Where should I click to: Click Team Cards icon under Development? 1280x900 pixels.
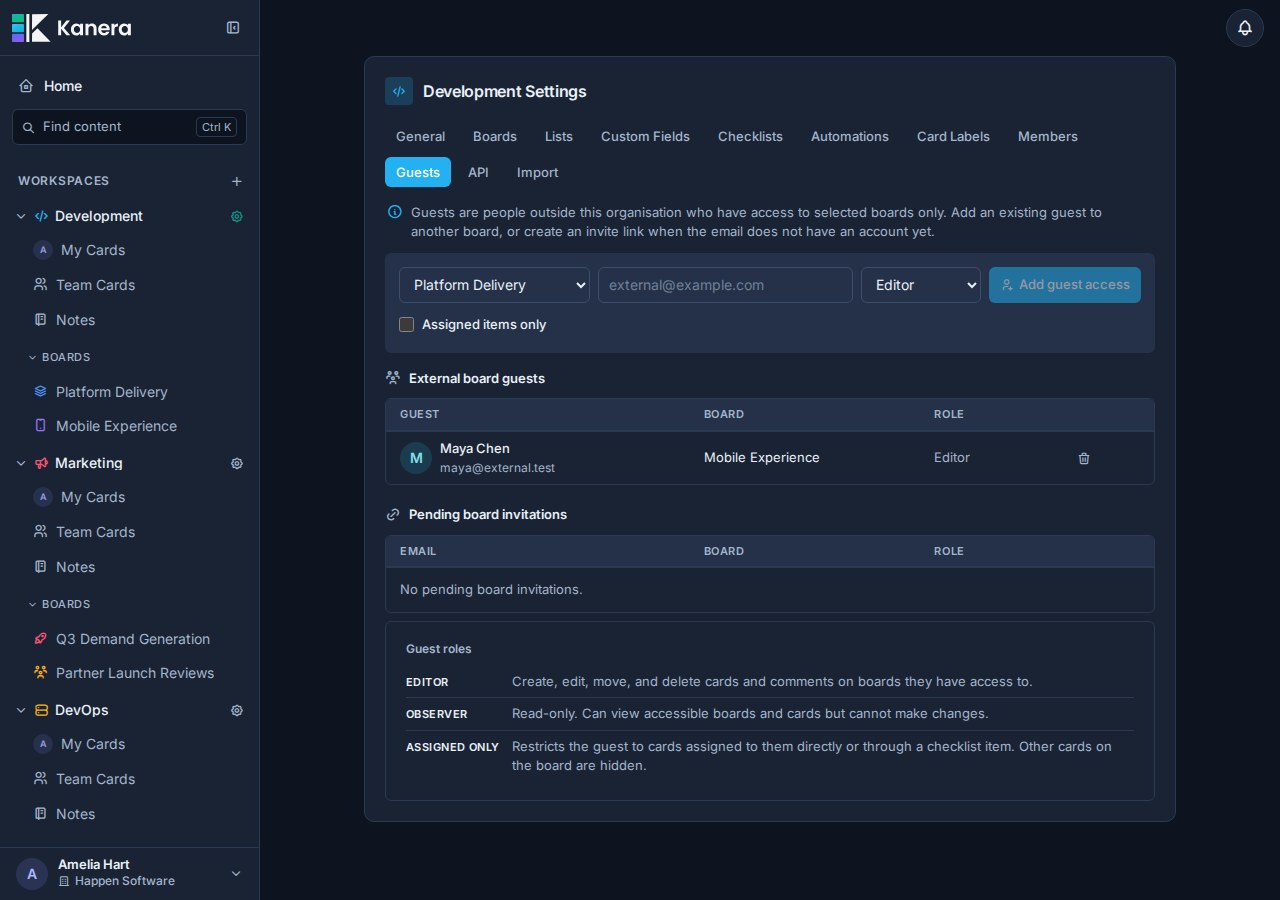(x=40, y=285)
